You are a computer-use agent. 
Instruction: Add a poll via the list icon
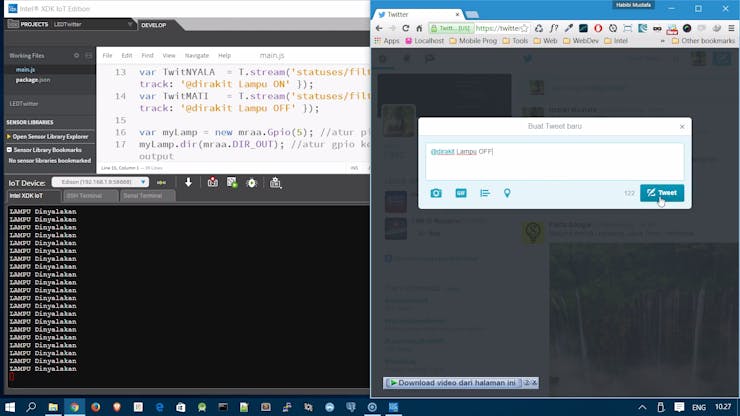485,193
